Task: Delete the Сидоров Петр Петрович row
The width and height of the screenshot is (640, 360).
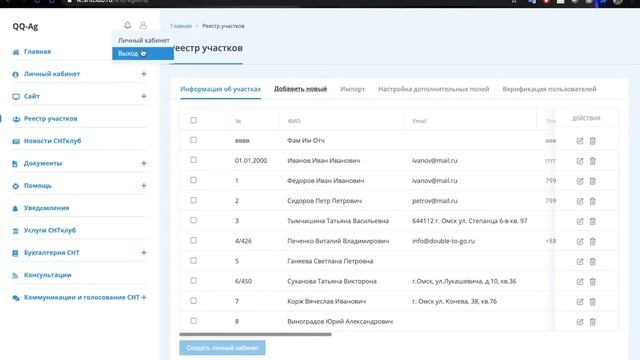Action: coord(593,201)
